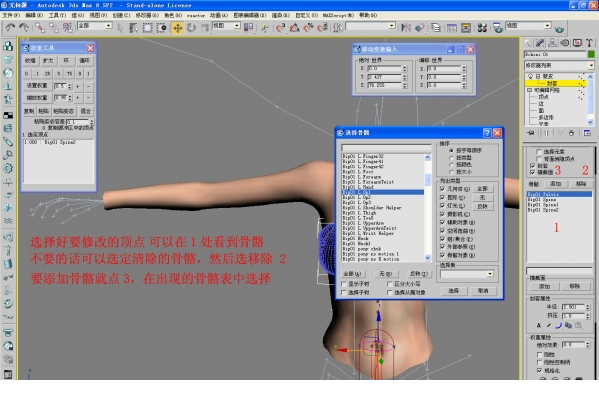
Task: Open the Curve Editor icon
Action: (452, 28)
